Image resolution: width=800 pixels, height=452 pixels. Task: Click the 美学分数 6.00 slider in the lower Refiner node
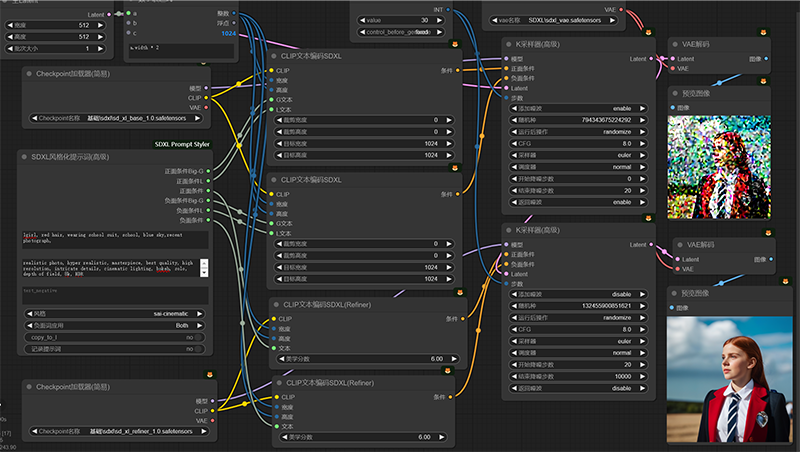tap(363, 437)
